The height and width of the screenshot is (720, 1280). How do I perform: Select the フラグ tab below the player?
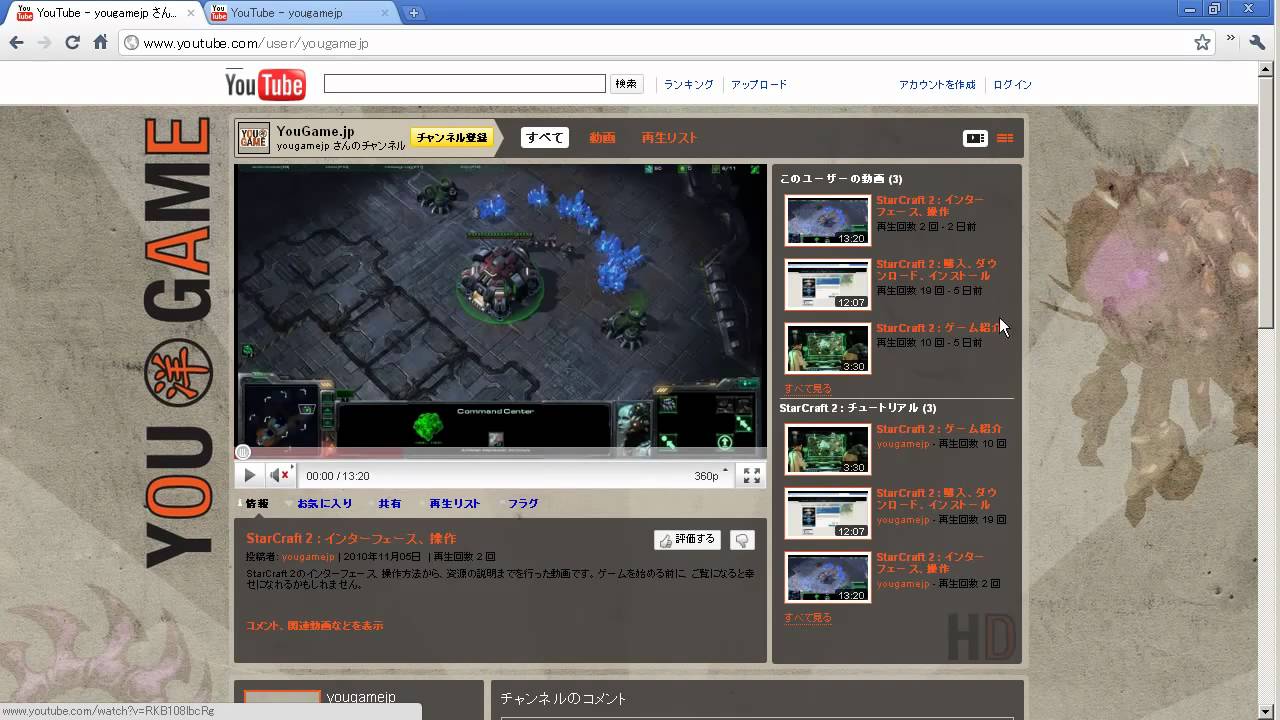[523, 504]
